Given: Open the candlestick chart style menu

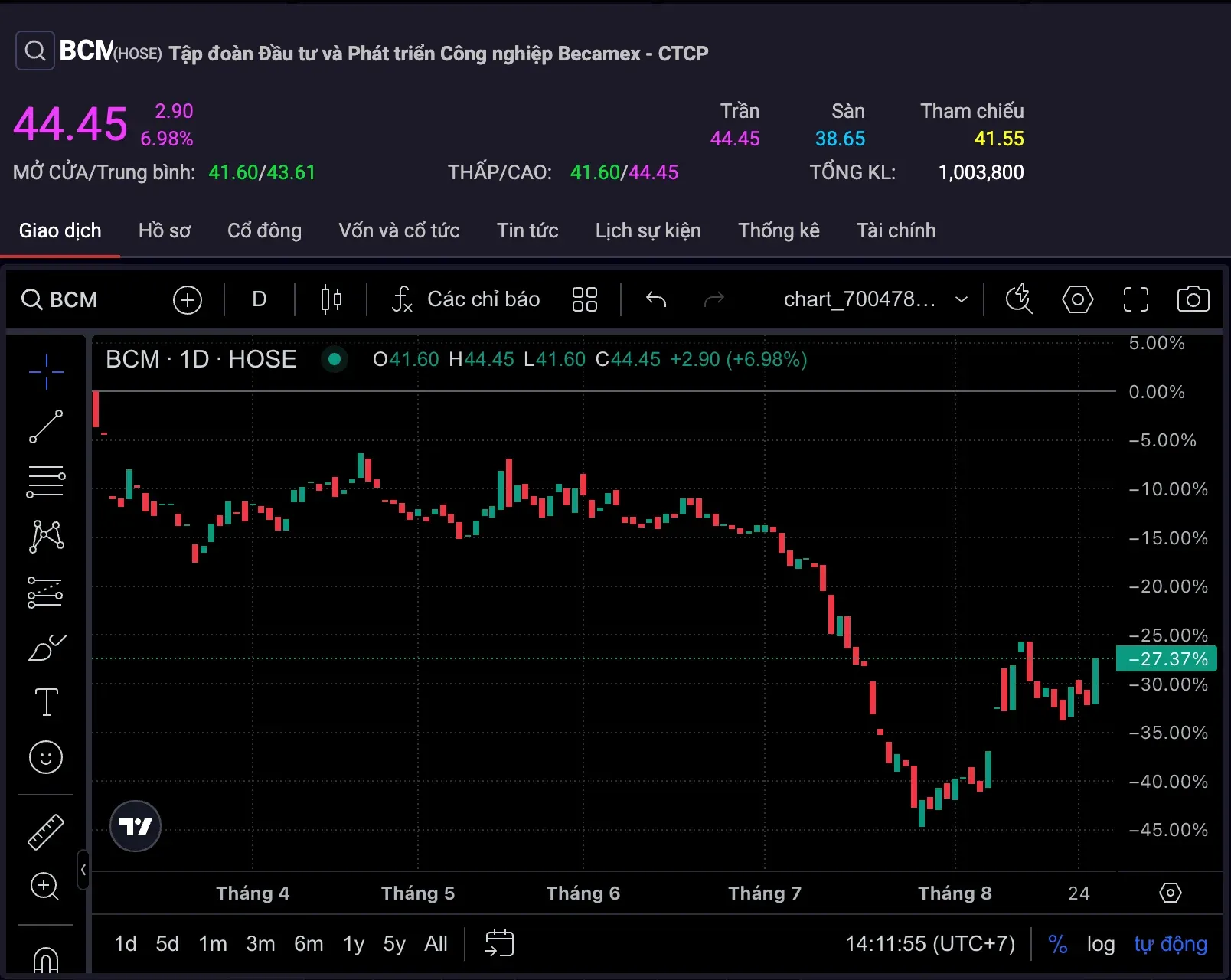Looking at the screenshot, I should 331,299.
